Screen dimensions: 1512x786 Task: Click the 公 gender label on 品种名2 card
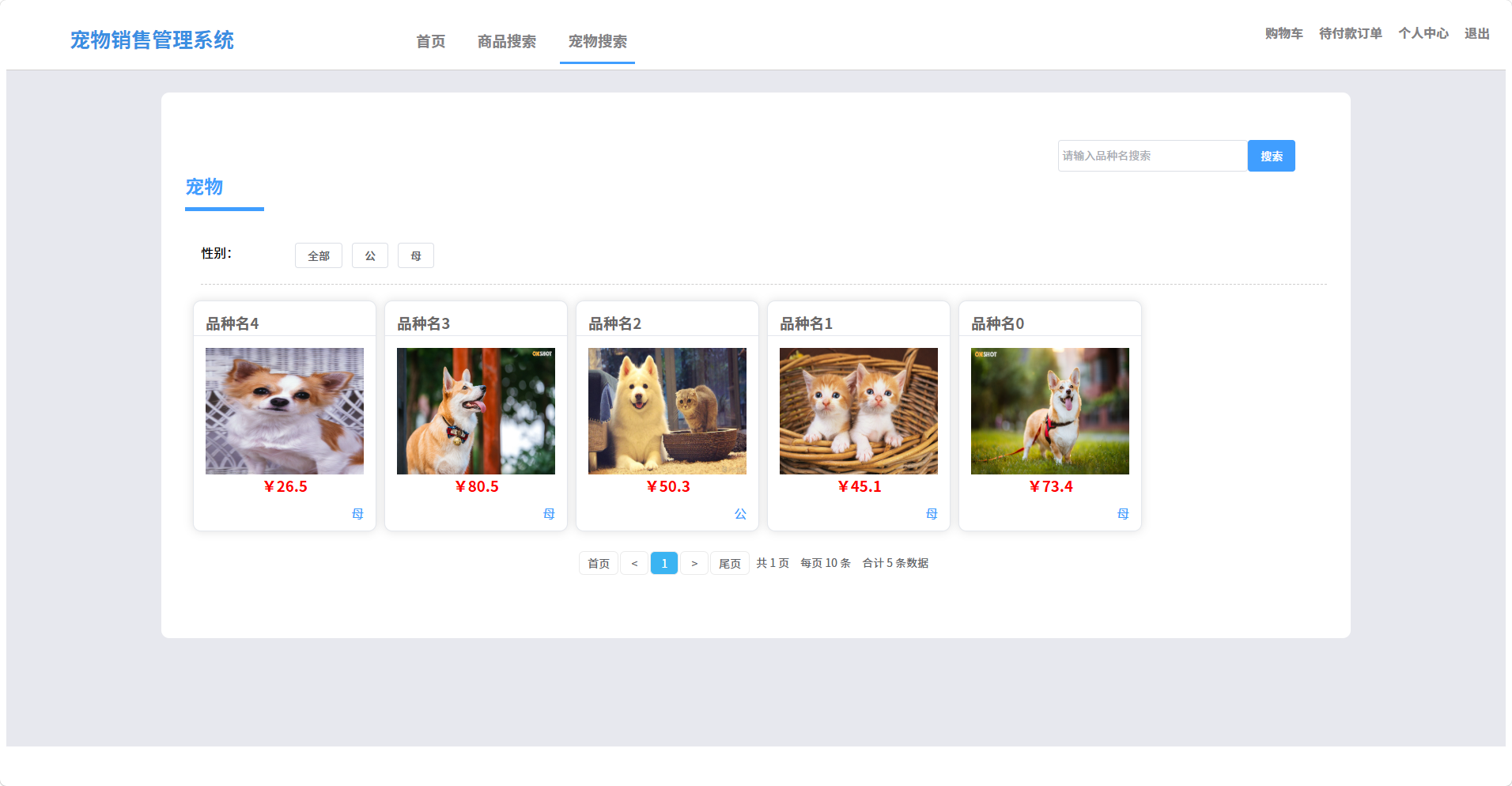point(740,514)
